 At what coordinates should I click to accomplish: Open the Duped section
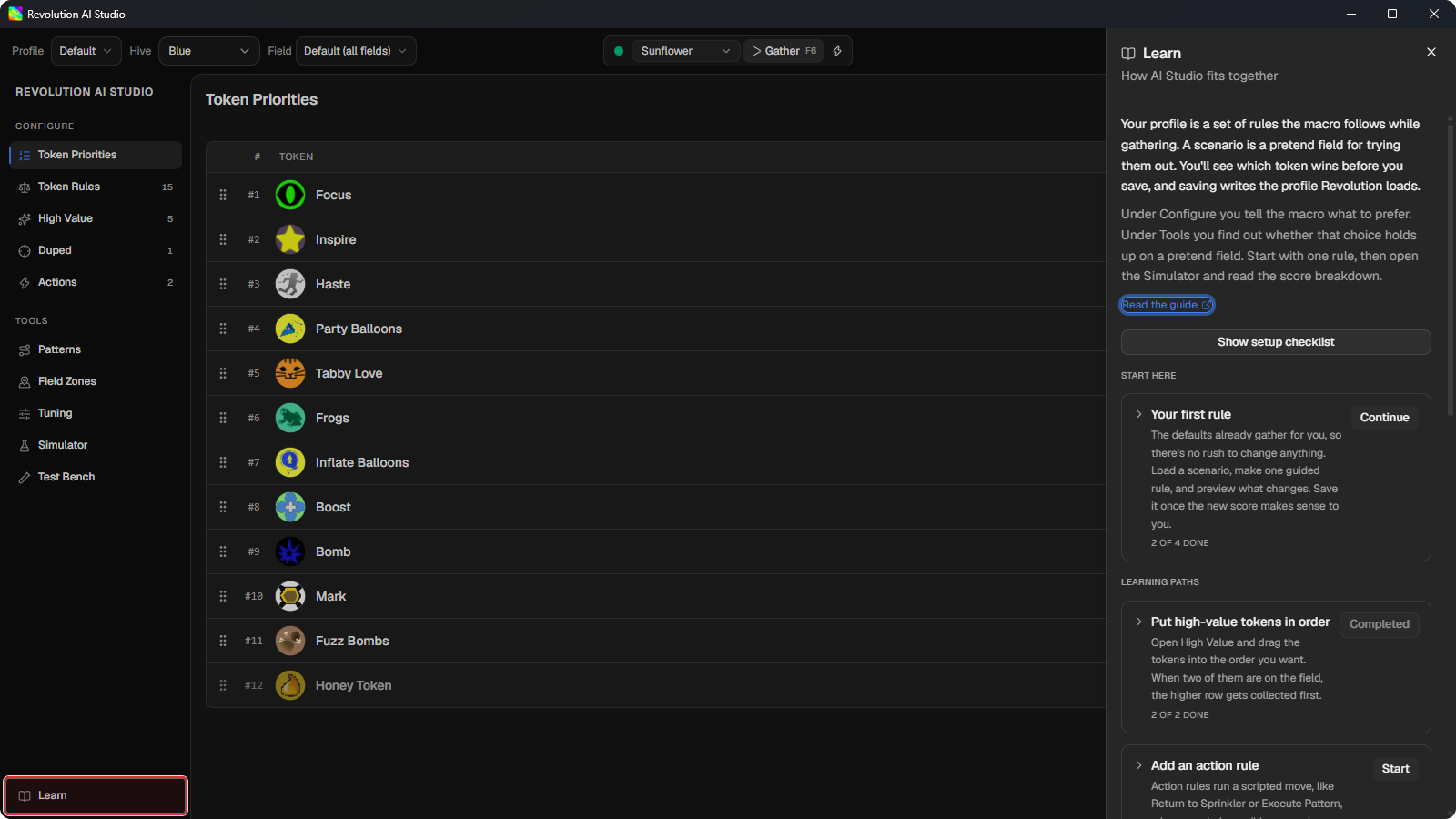click(x=96, y=250)
